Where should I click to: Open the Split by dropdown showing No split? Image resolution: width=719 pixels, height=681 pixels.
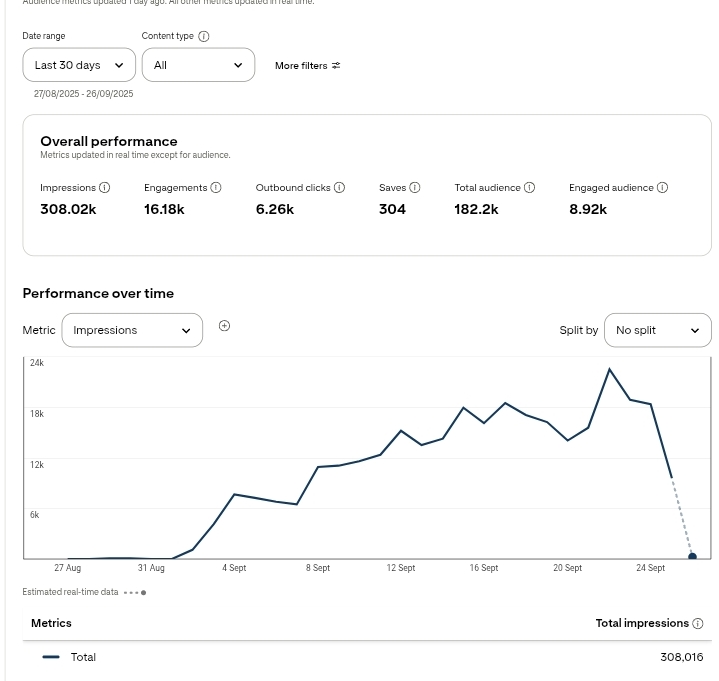[658, 330]
